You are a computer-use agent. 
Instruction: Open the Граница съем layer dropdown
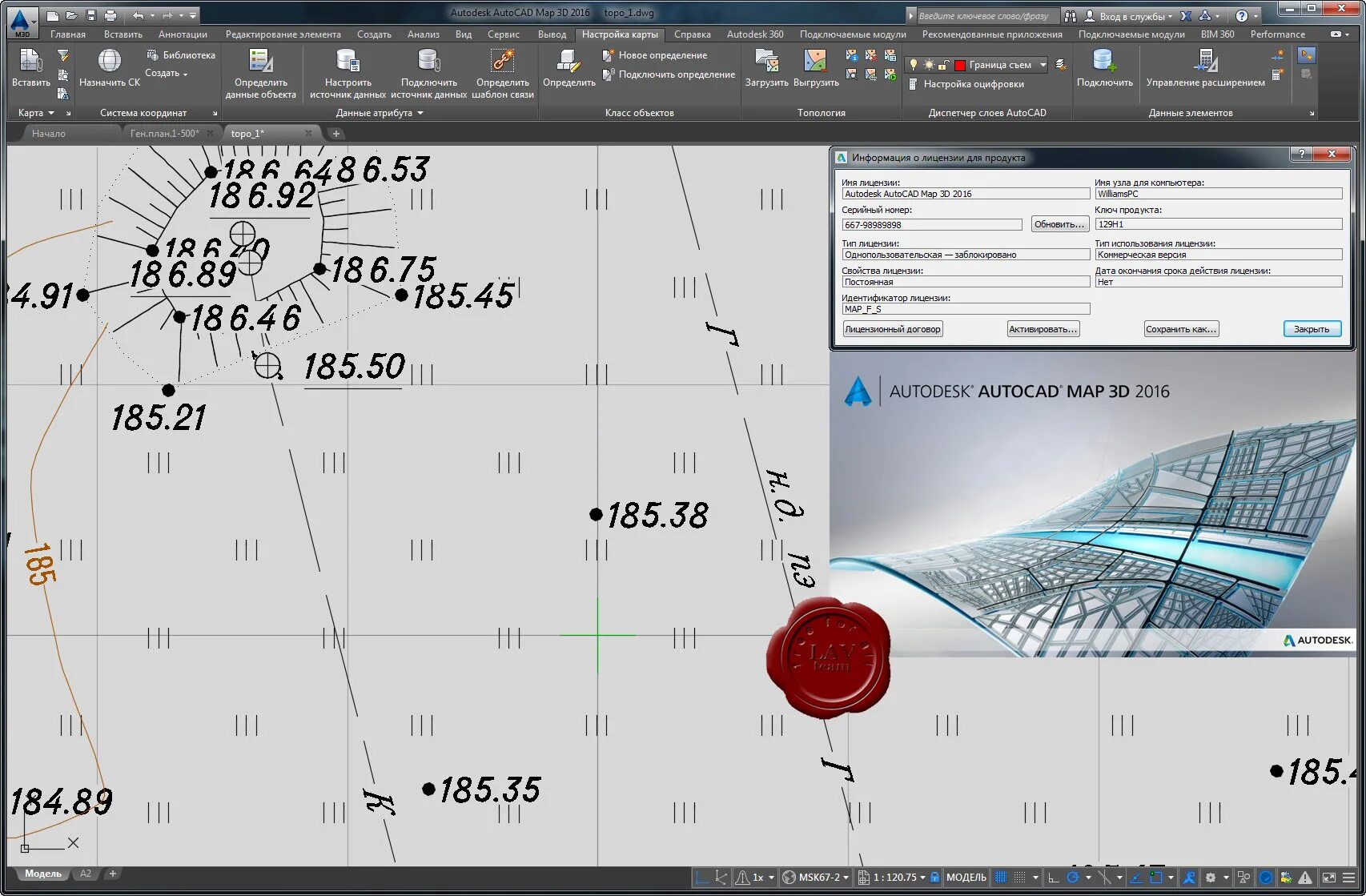(1043, 65)
